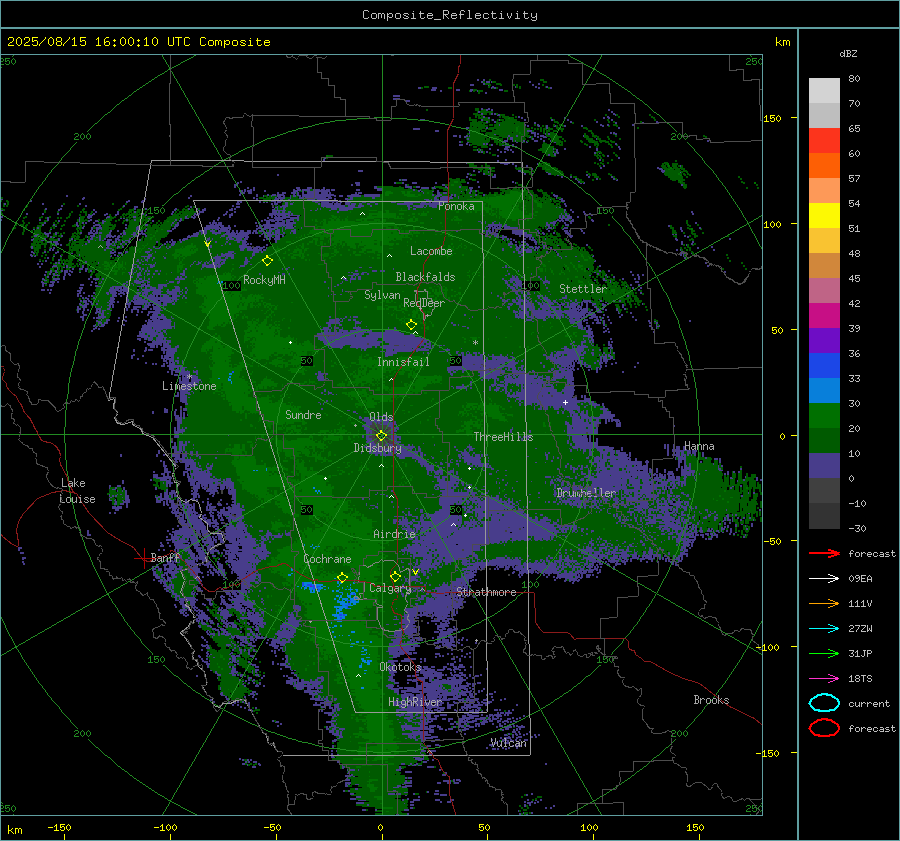Click the red cross marker at Banff
The height and width of the screenshot is (841, 900).
coord(142,558)
